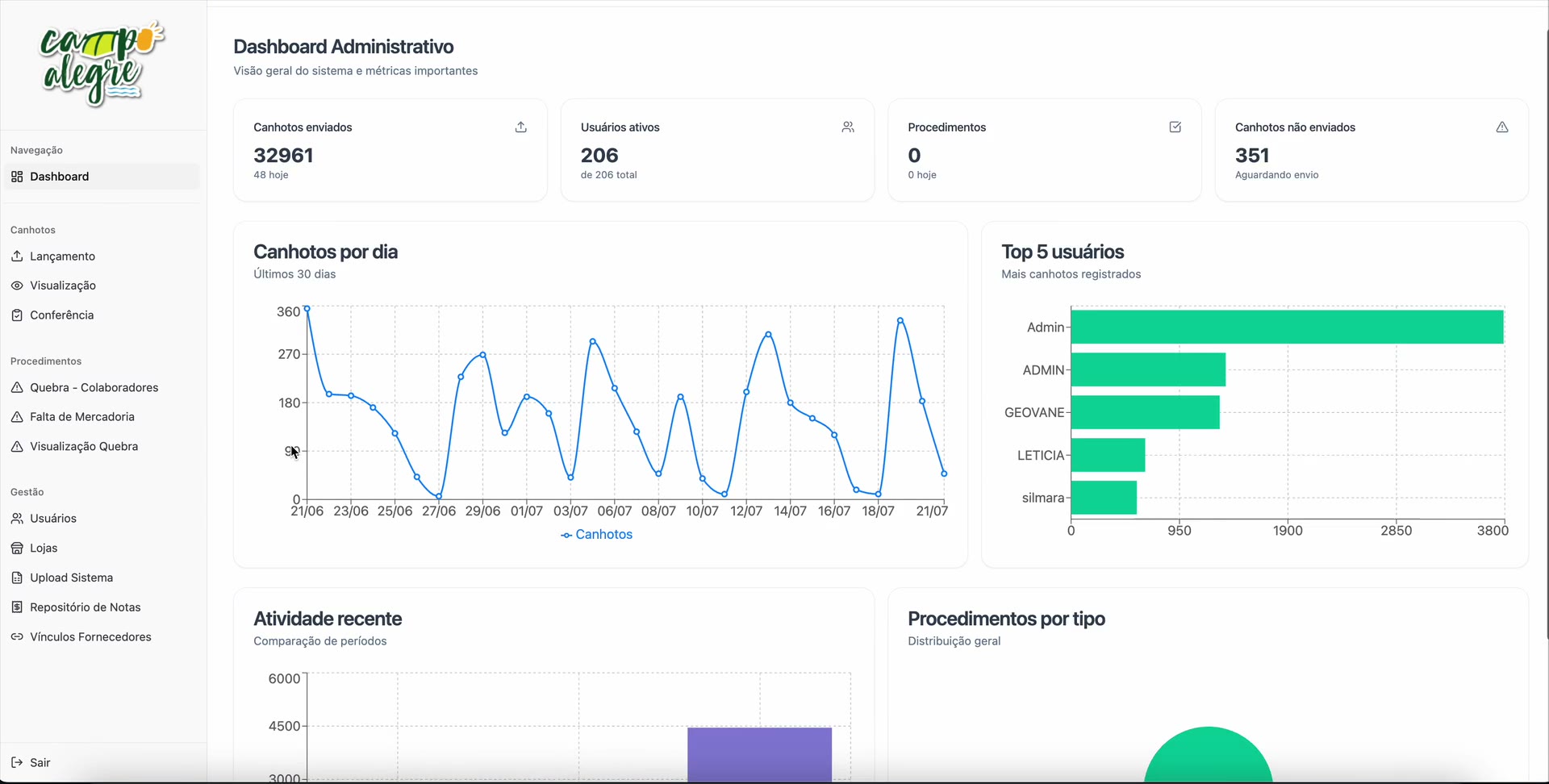Click the Canhotos enviados value 32961
1549x784 pixels.
(283, 156)
